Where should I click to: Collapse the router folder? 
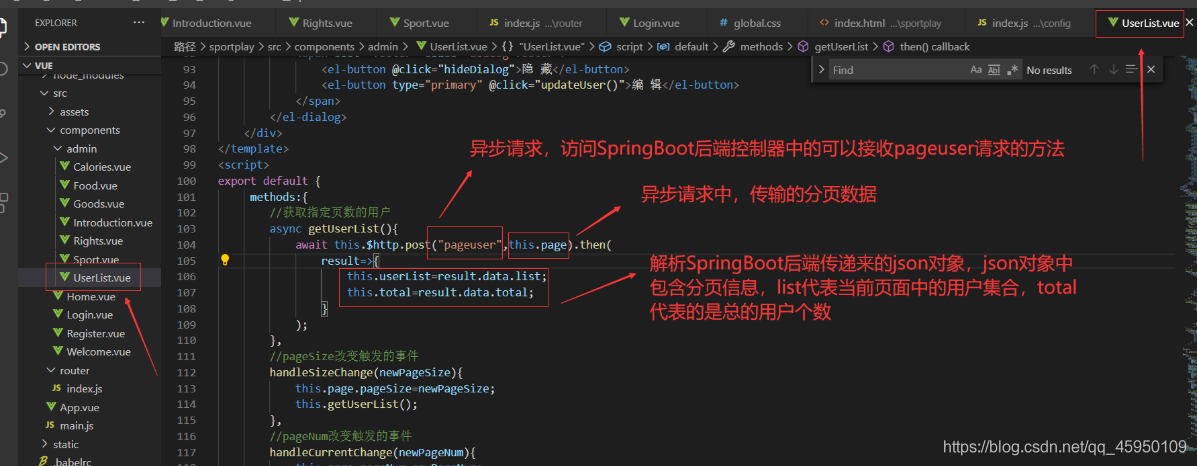[67, 371]
